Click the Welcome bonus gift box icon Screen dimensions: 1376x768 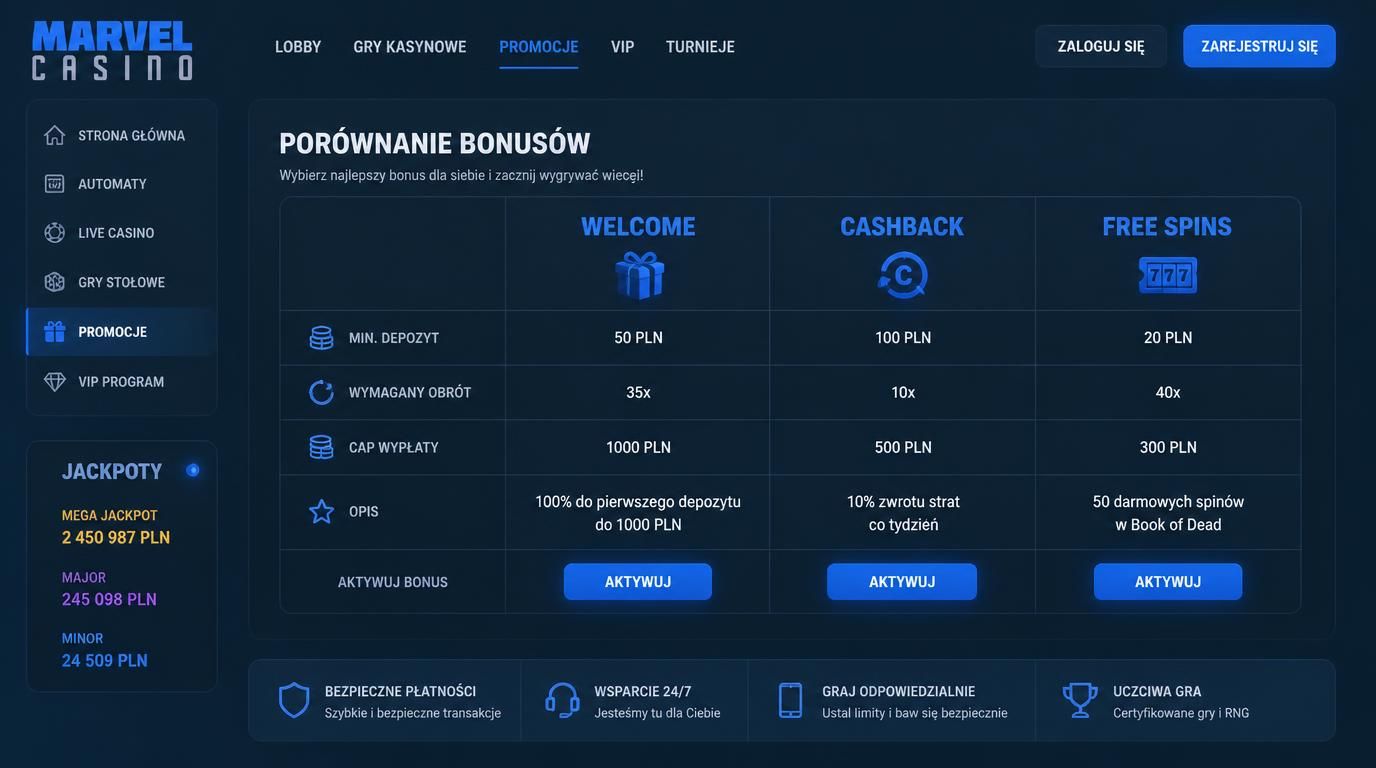click(639, 275)
